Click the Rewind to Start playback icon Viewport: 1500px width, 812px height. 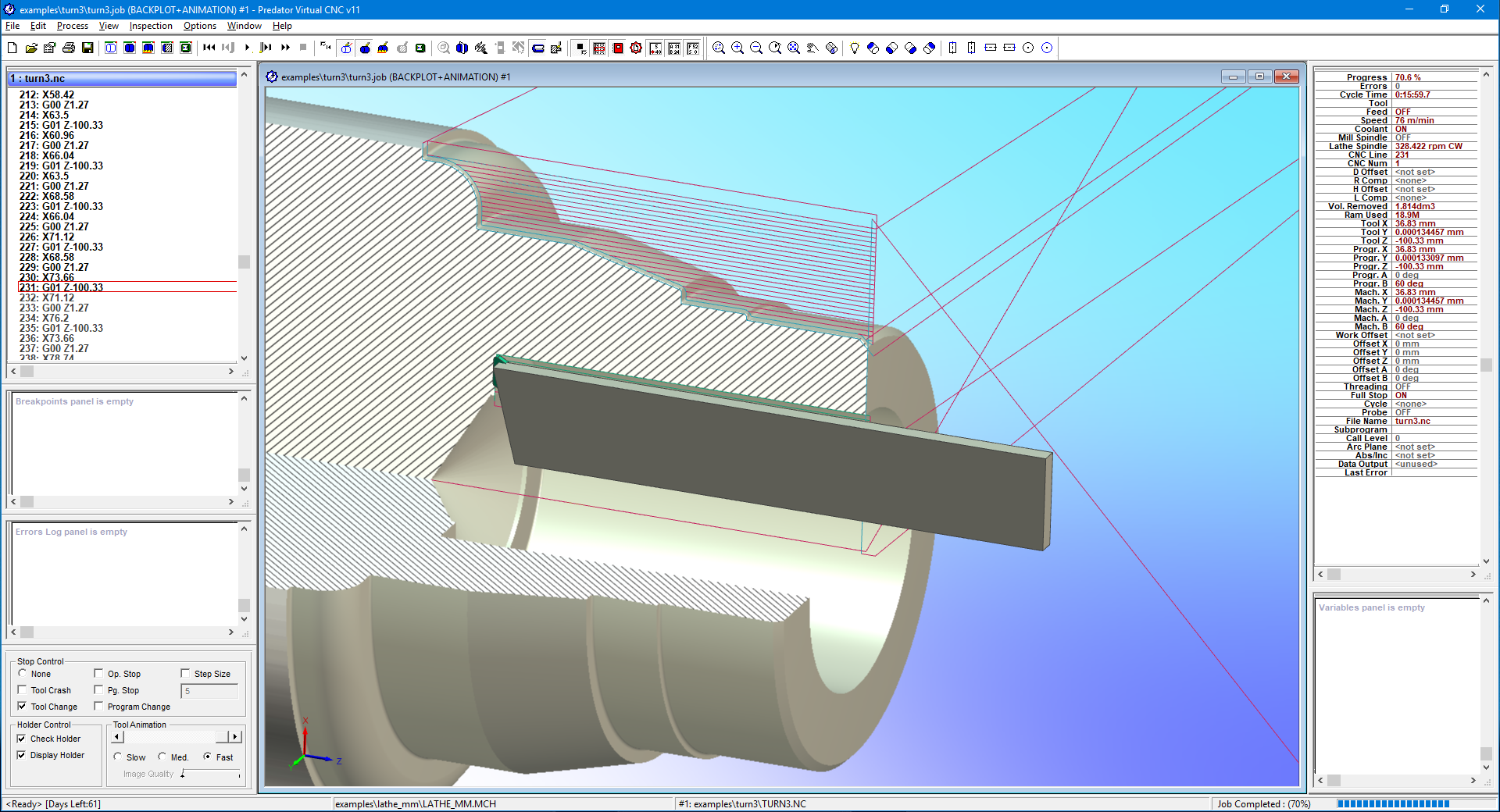tap(209, 48)
